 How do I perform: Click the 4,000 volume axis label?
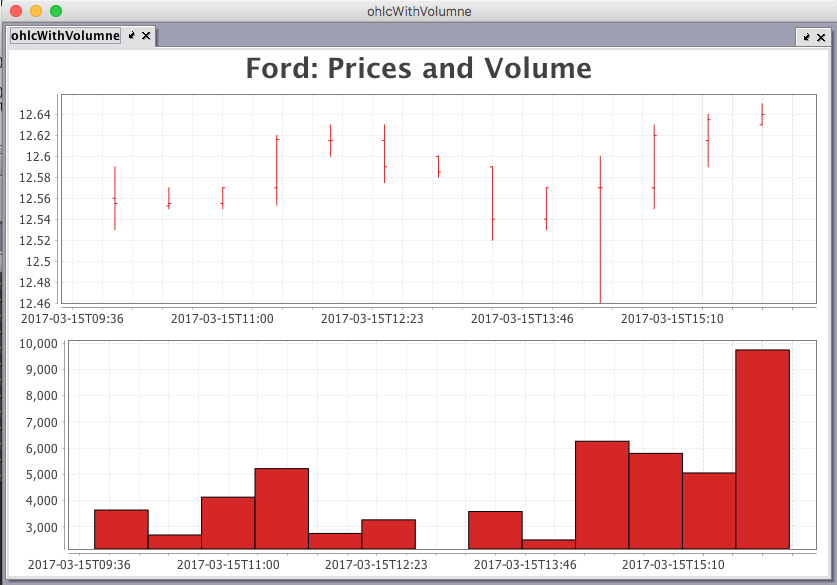(x=42, y=501)
